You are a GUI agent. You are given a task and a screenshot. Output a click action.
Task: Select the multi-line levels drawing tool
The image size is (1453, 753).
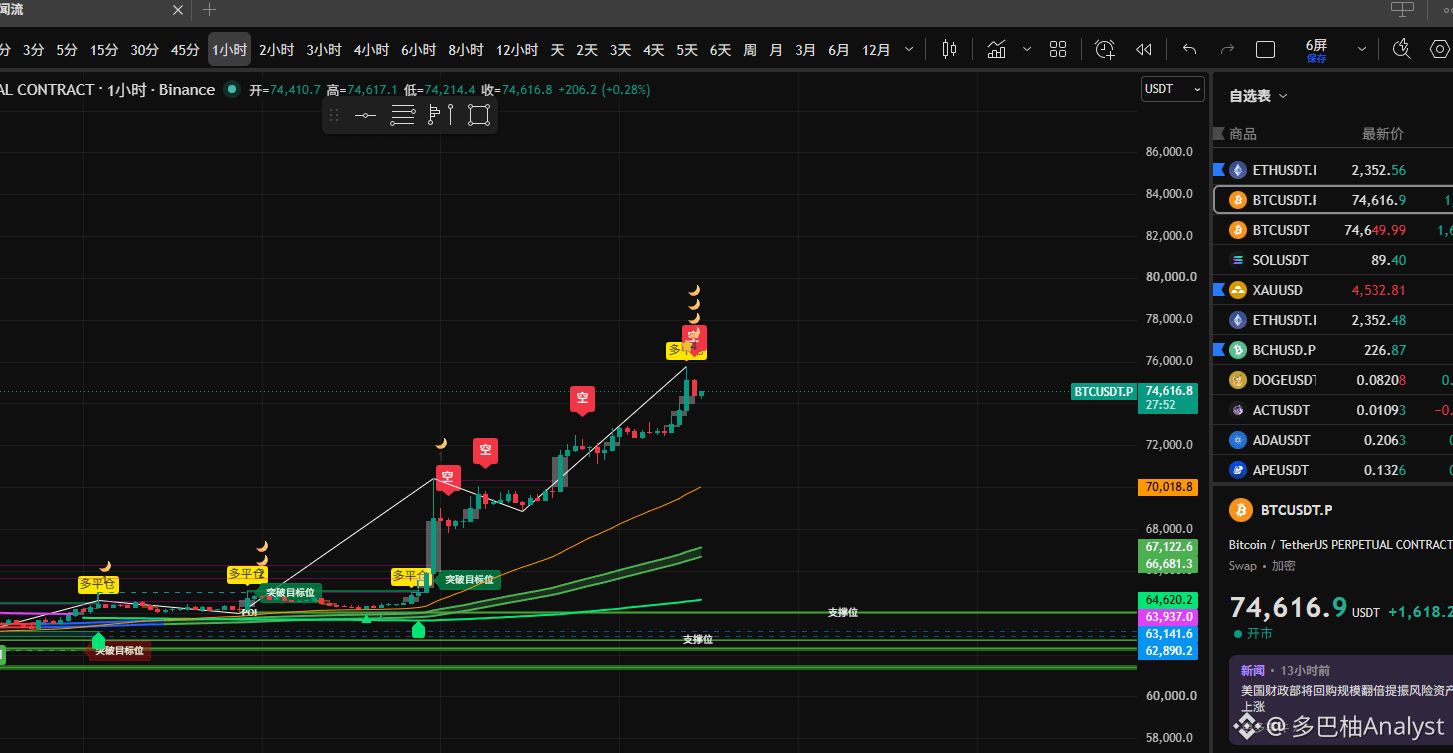point(402,115)
